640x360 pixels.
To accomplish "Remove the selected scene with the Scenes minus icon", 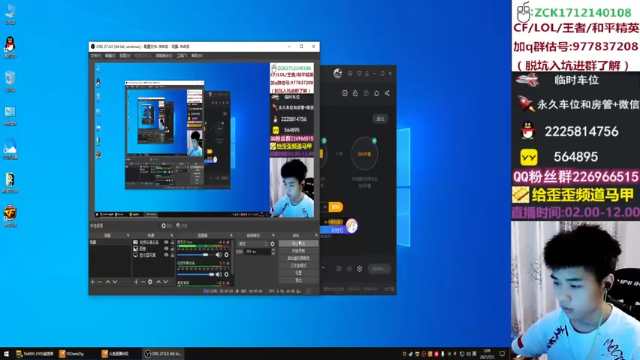I will 100,282.
